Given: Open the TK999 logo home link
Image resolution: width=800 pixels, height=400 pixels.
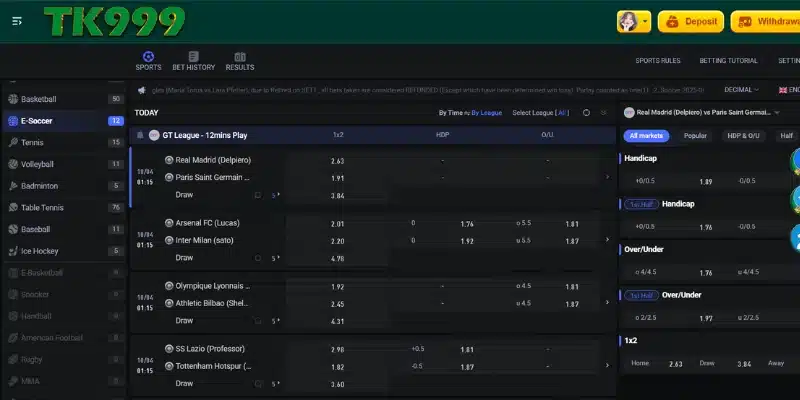Looking at the screenshot, I should tap(114, 21).
